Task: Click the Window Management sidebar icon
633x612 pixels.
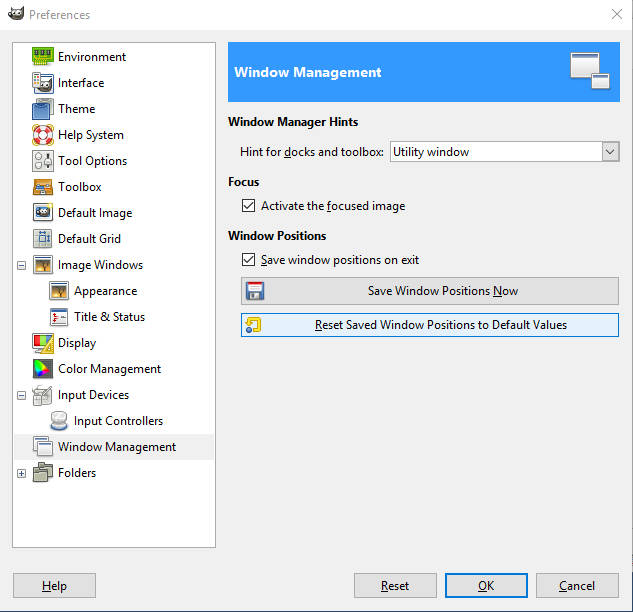Action: point(42,446)
